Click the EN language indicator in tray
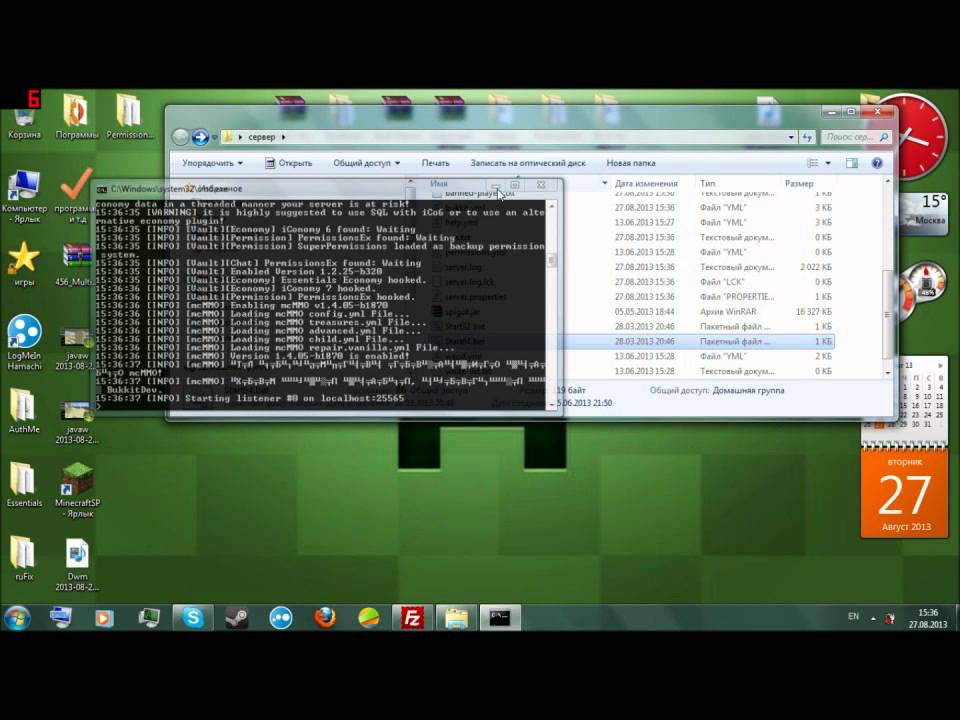Viewport: 960px width, 720px height. [853, 617]
